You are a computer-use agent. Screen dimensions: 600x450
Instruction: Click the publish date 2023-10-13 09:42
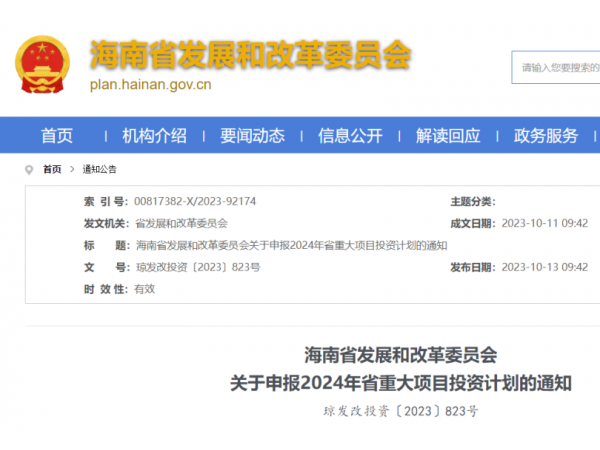click(544, 267)
